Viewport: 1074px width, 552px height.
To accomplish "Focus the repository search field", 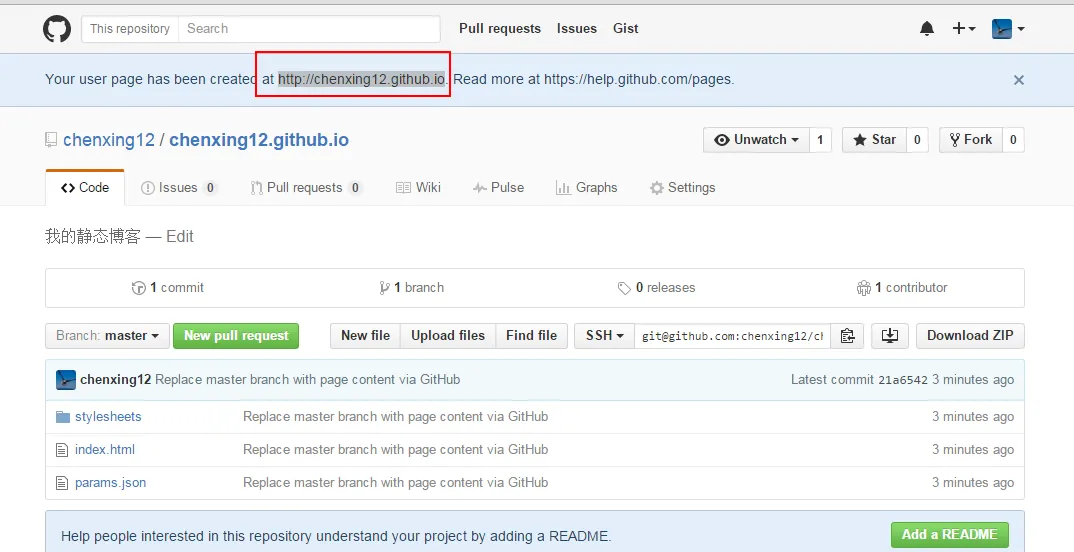I will 310,29.
